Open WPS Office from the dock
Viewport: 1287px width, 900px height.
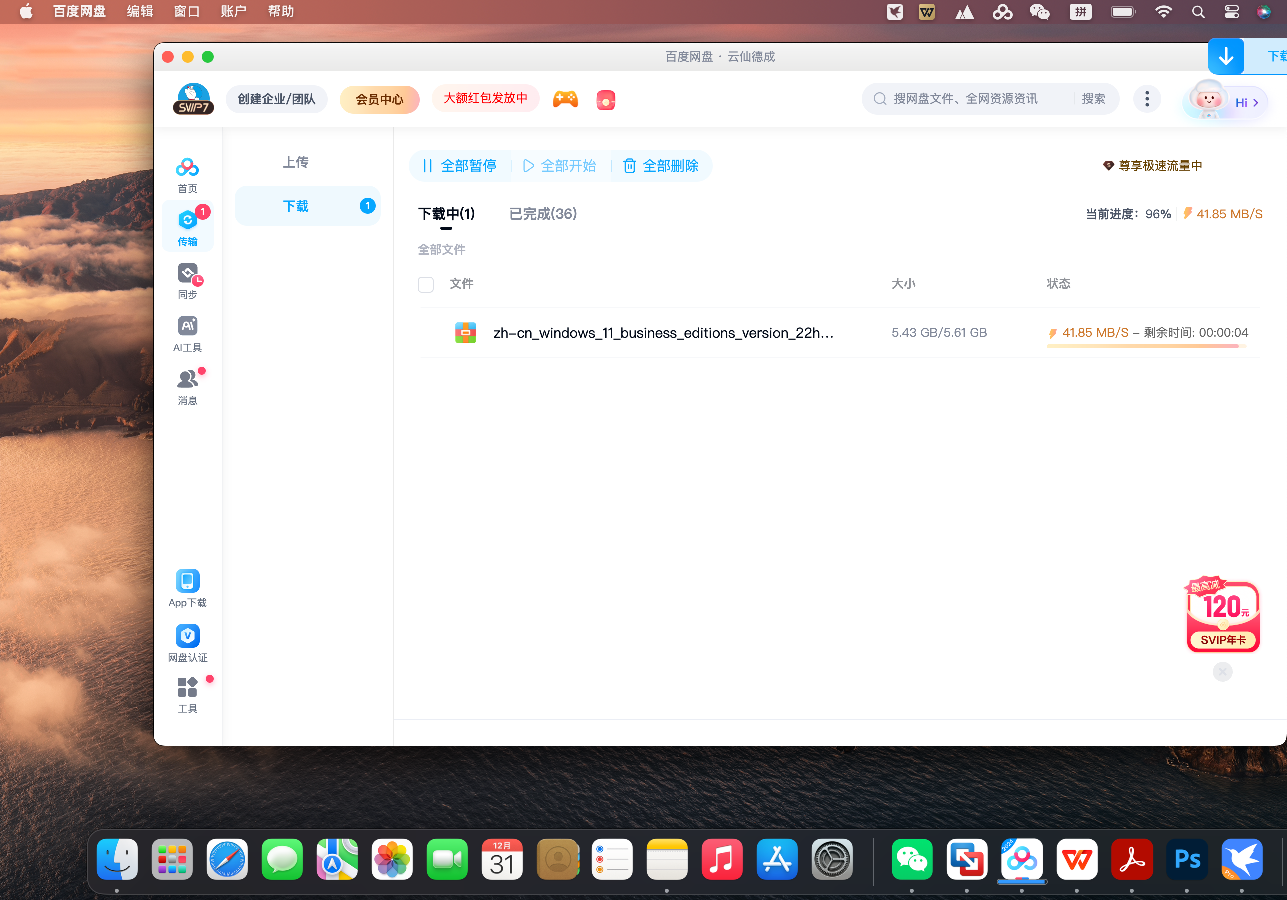point(1077,859)
